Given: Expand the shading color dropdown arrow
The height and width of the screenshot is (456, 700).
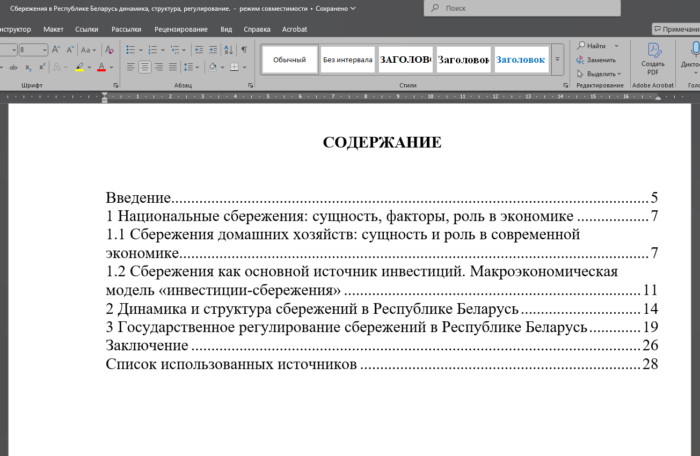Looking at the screenshot, I should [x=222, y=67].
